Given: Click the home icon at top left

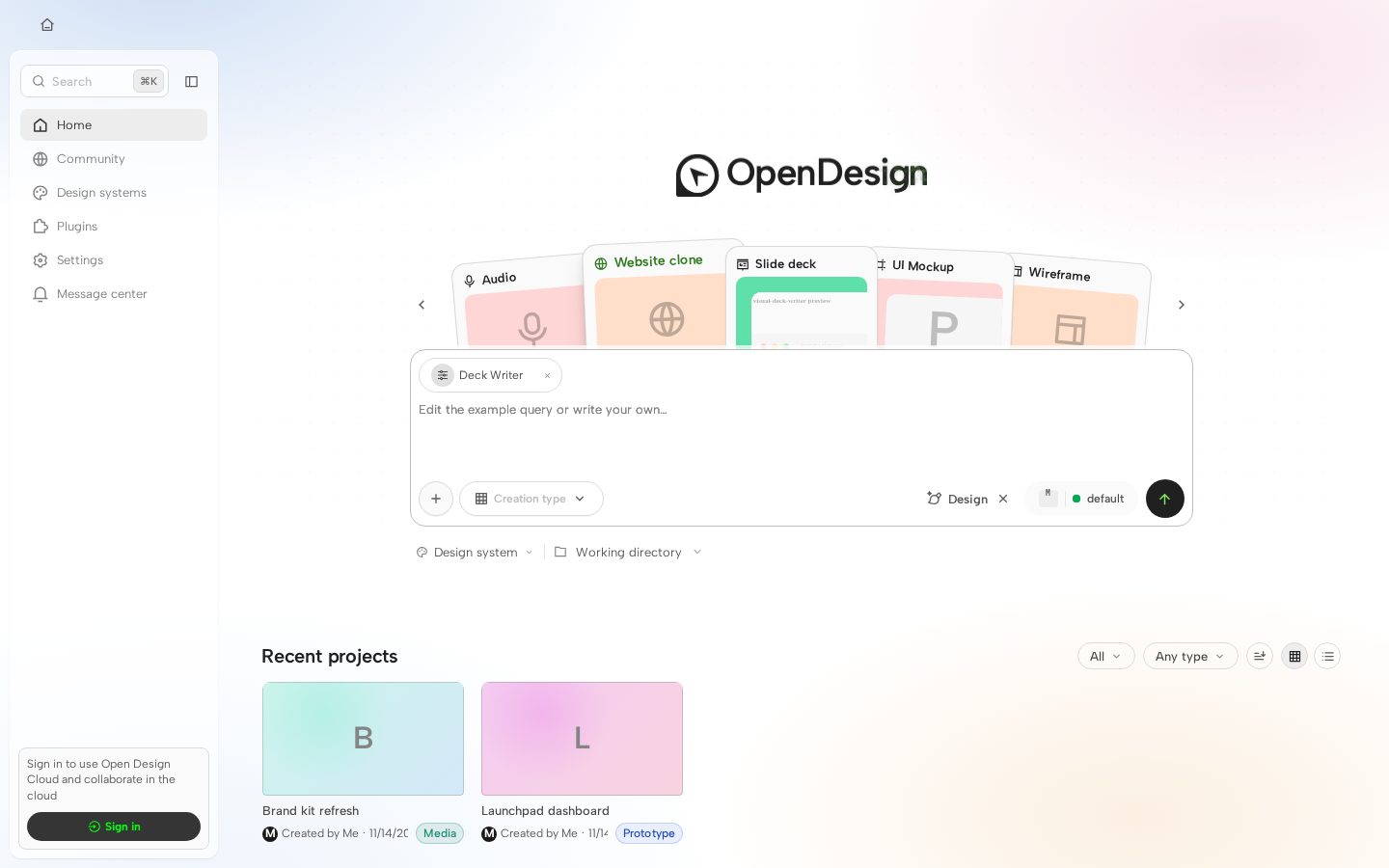Looking at the screenshot, I should 47,25.
